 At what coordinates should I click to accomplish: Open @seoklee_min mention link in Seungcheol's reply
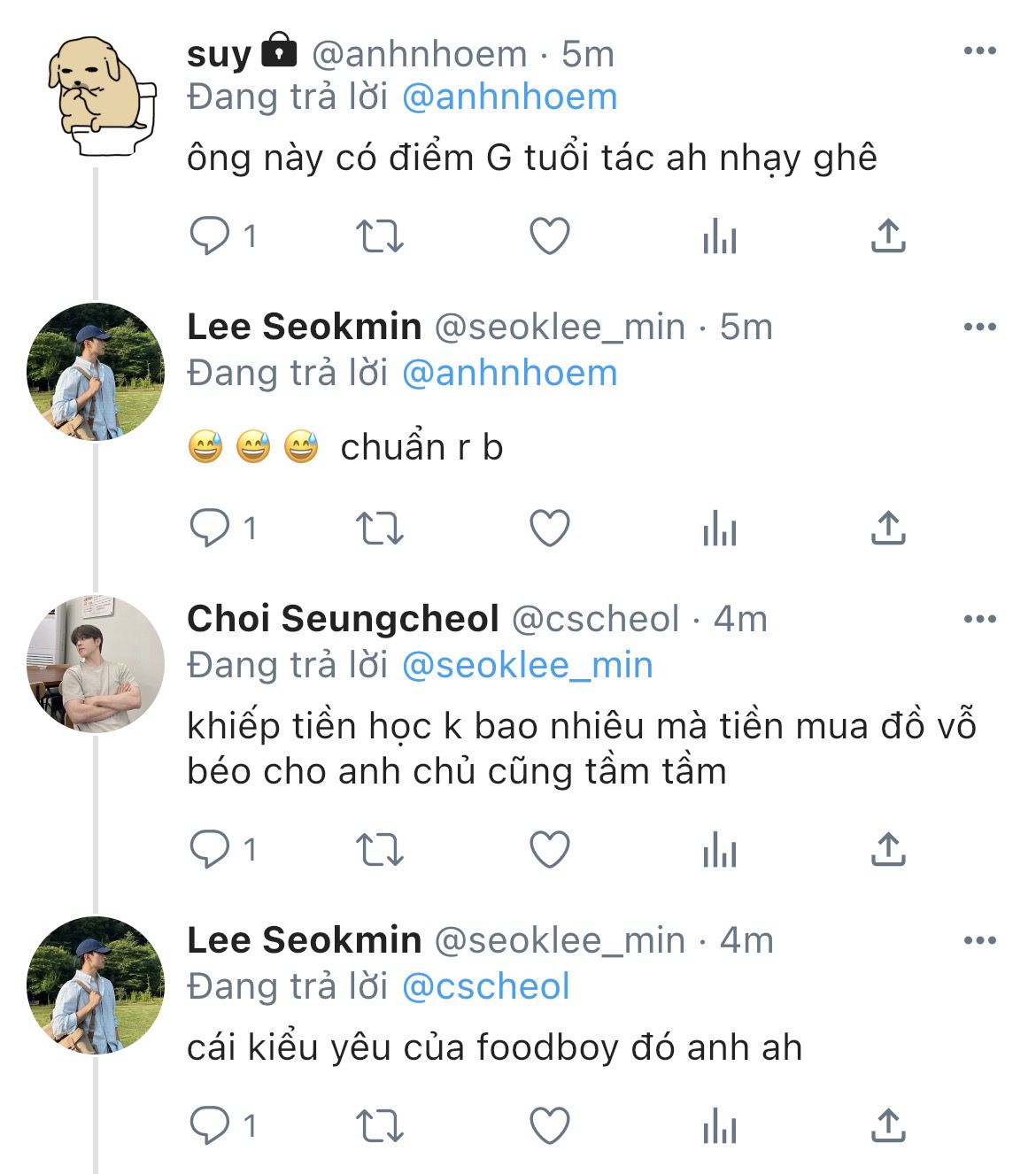tap(528, 665)
